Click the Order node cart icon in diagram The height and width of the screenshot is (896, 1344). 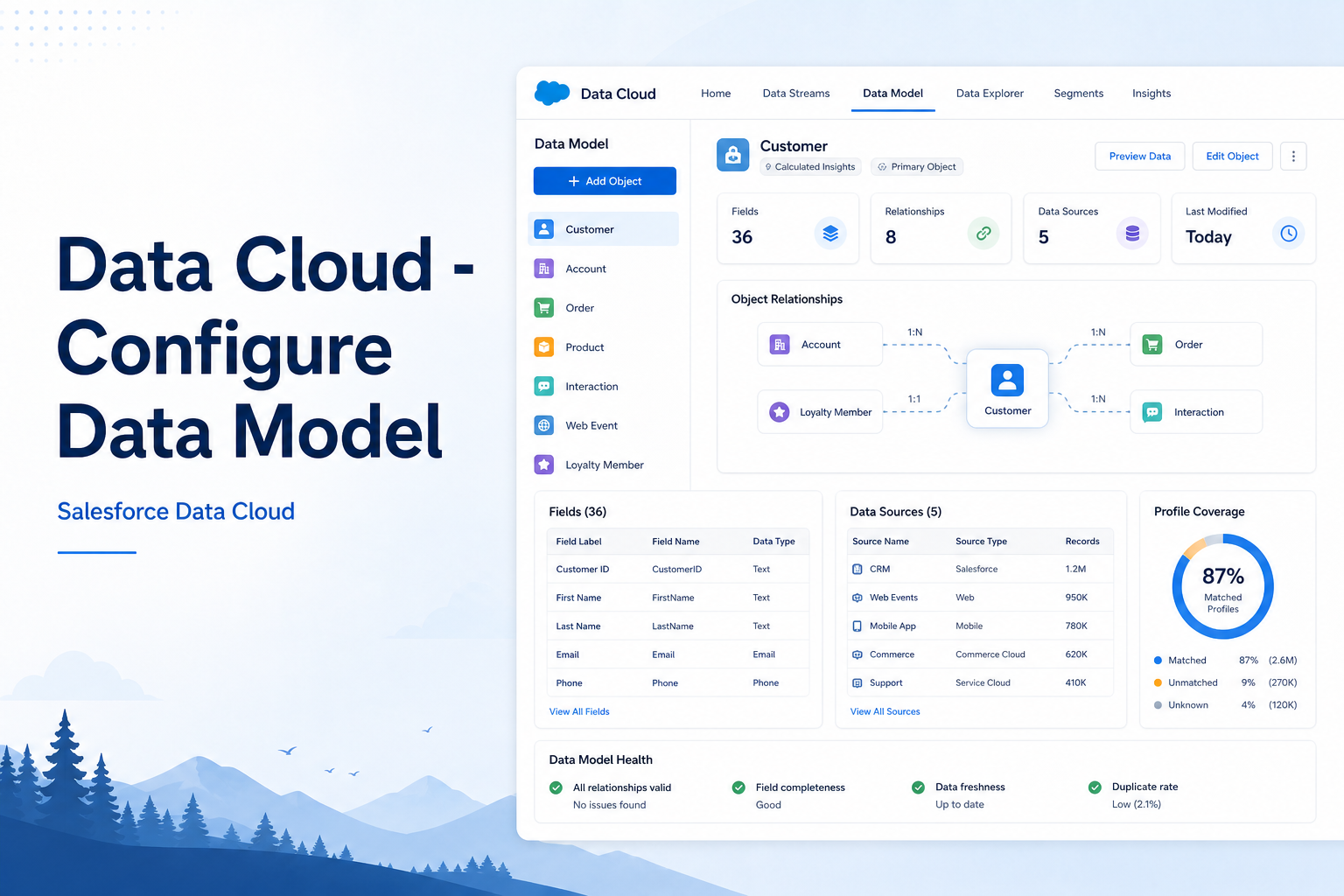(1153, 345)
